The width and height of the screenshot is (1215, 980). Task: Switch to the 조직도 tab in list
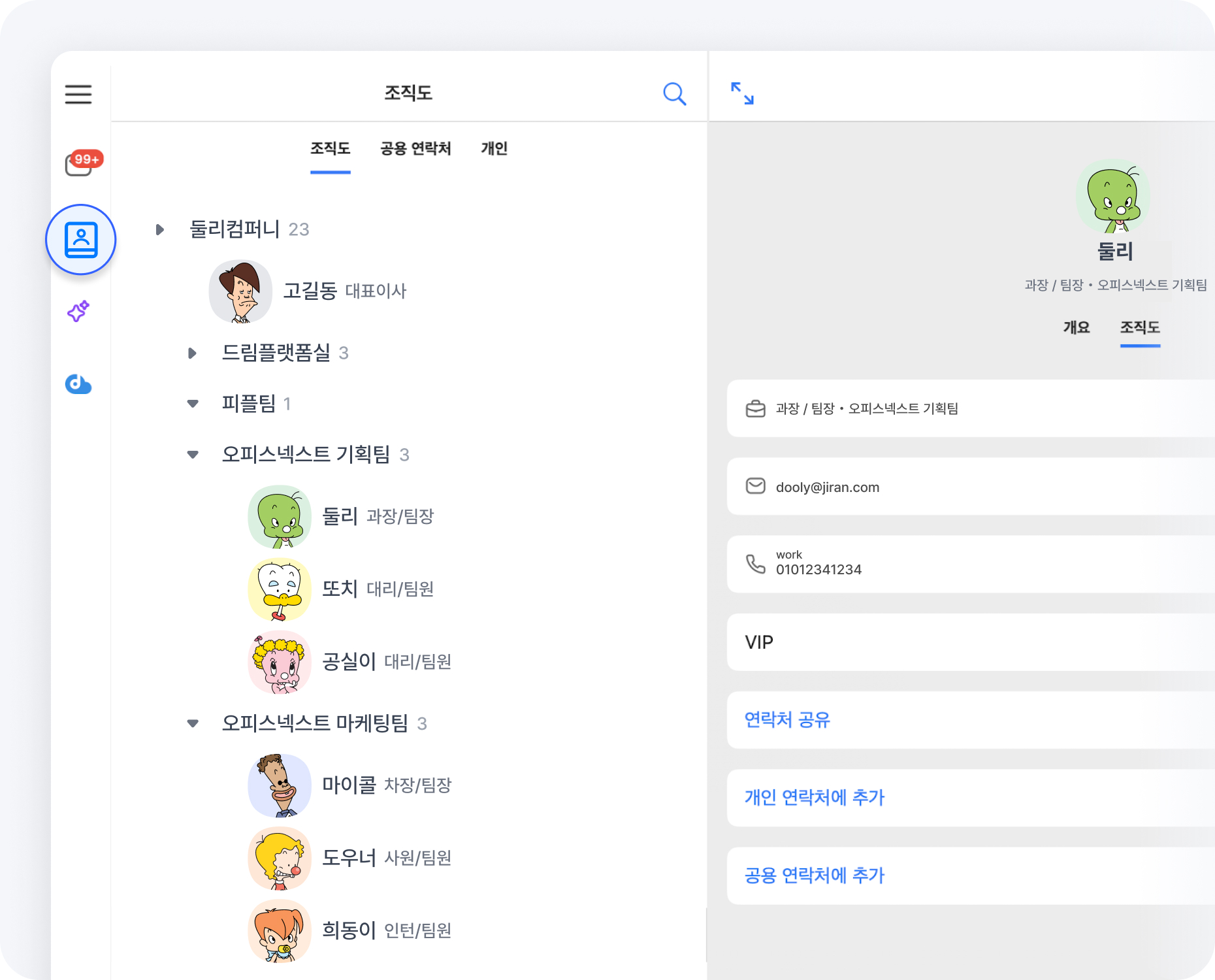(x=331, y=149)
